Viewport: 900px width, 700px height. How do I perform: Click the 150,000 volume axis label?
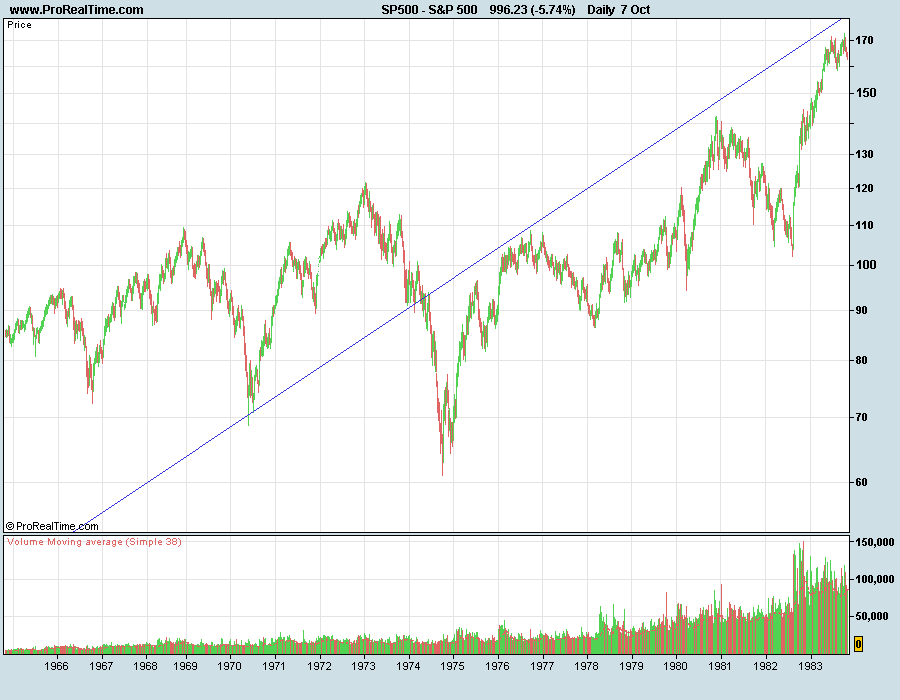(875, 542)
